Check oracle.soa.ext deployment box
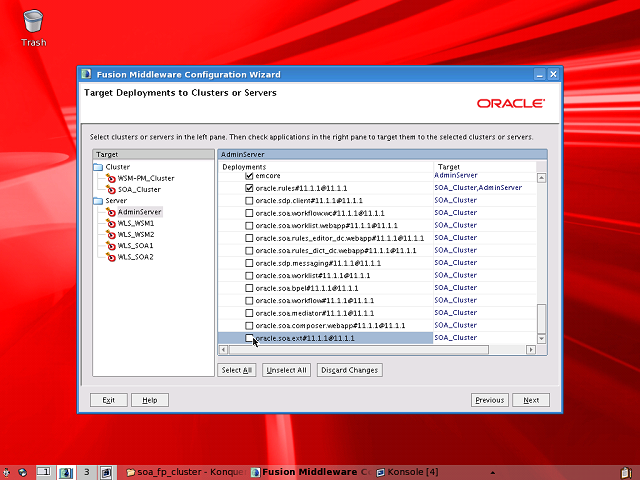 pyautogui.click(x=249, y=338)
